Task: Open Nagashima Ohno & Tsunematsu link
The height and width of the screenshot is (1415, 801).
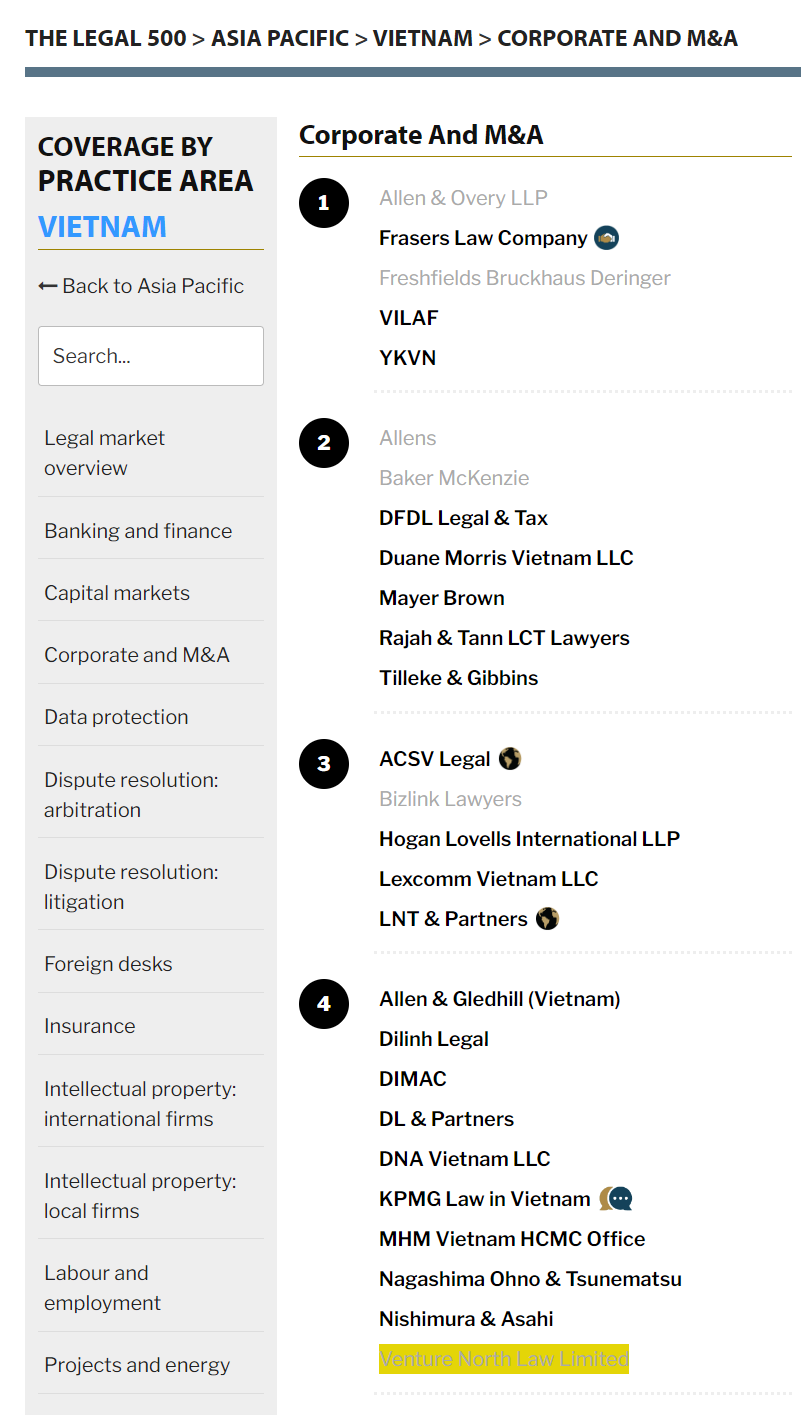Action: pyautogui.click(x=530, y=1279)
